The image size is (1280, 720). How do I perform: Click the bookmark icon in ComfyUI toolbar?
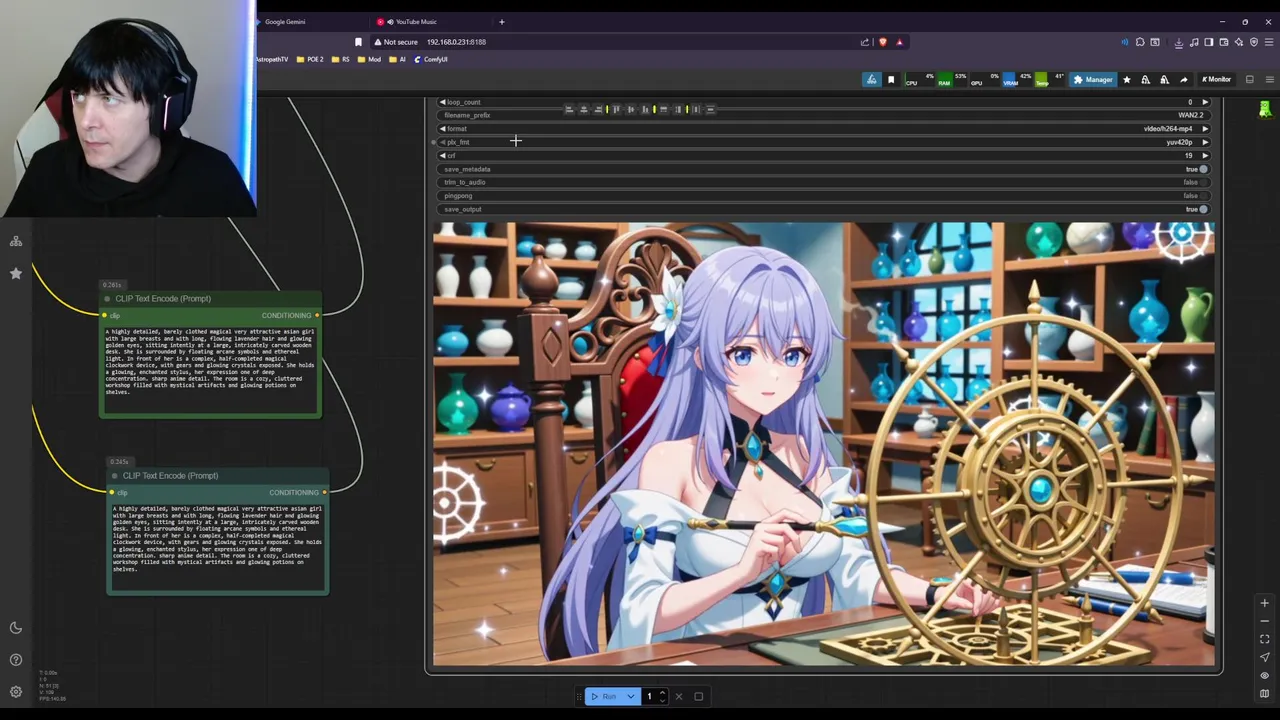point(891,80)
